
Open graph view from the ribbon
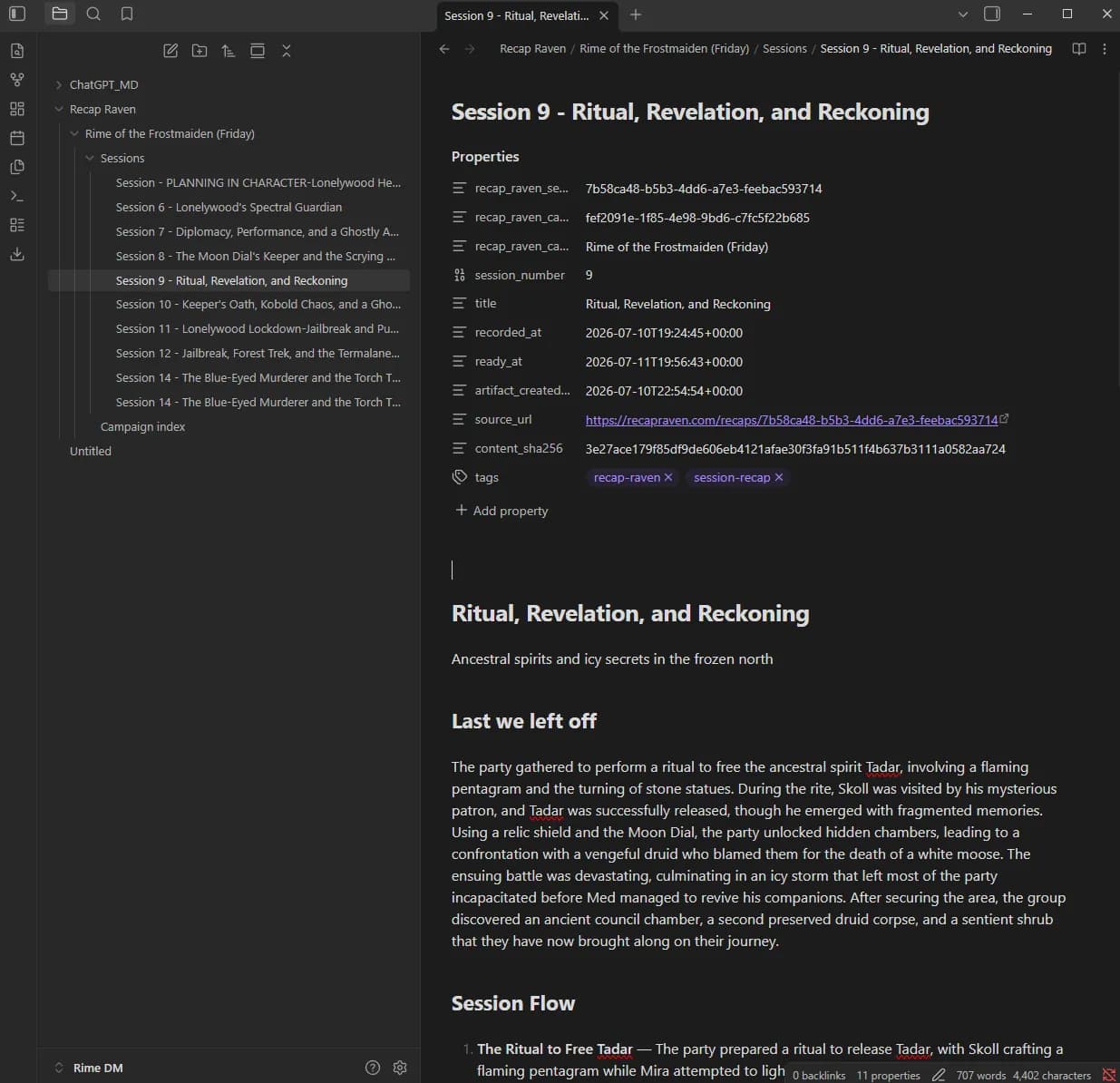[x=16, y=80]
